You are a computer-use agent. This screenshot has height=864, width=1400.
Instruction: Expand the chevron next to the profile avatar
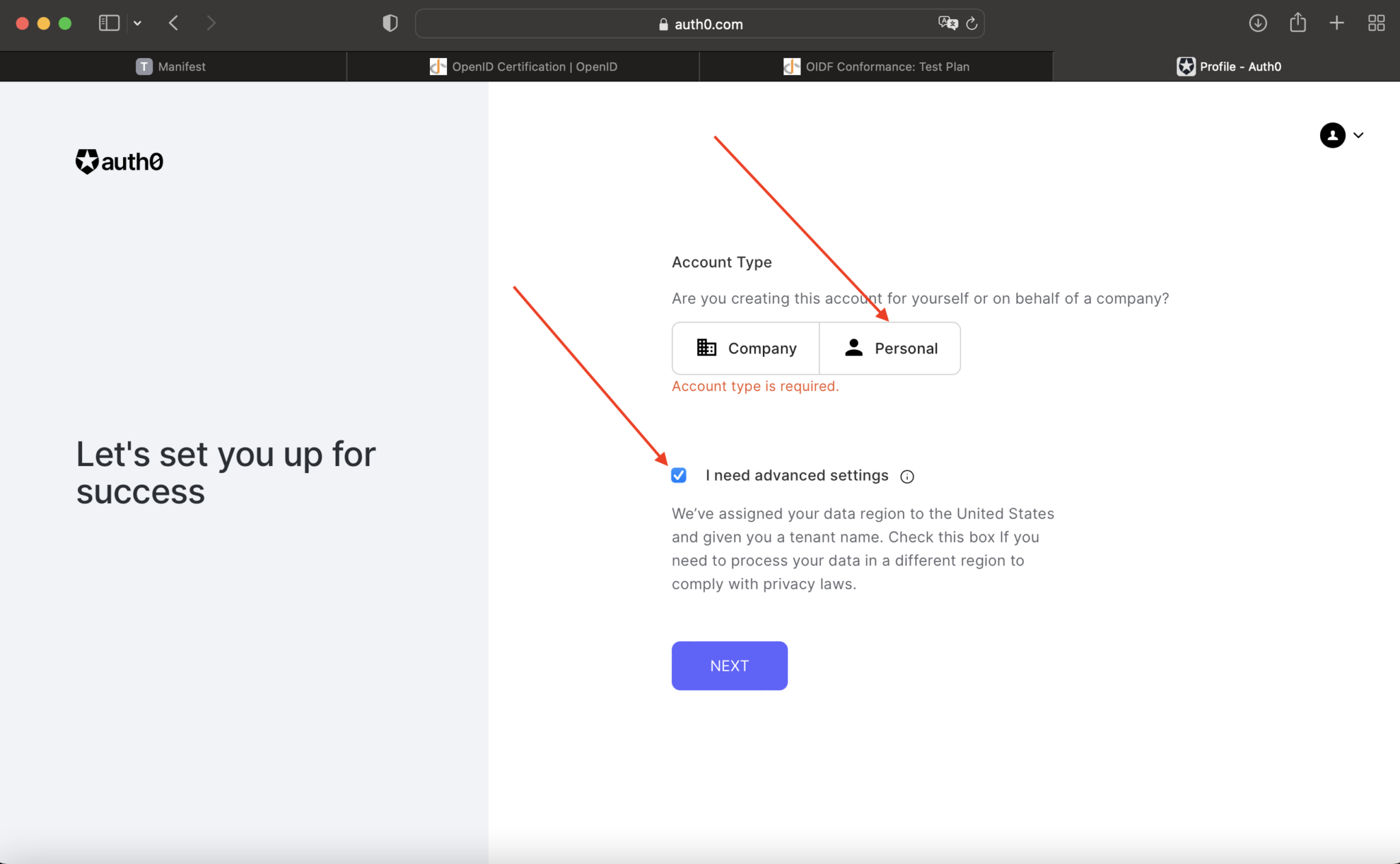coord(1358,135)
